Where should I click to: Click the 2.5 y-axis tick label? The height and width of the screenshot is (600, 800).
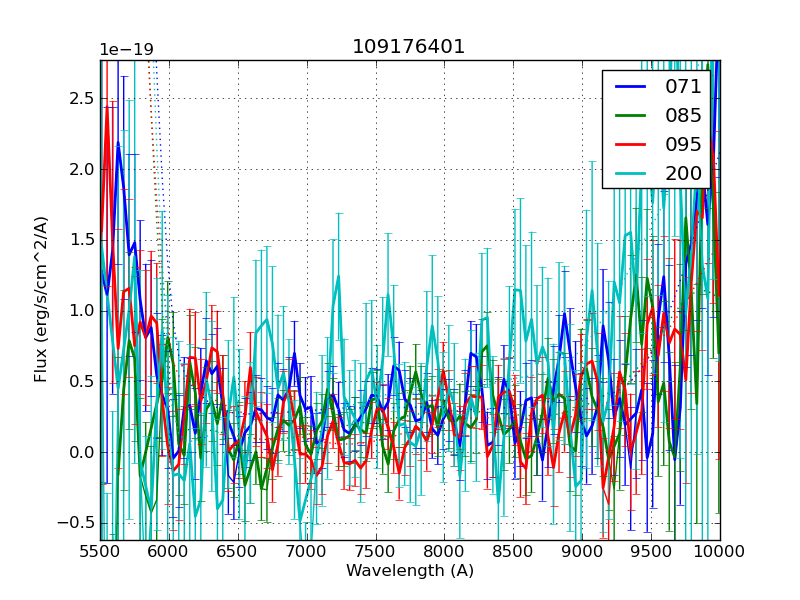click(81, 98)
